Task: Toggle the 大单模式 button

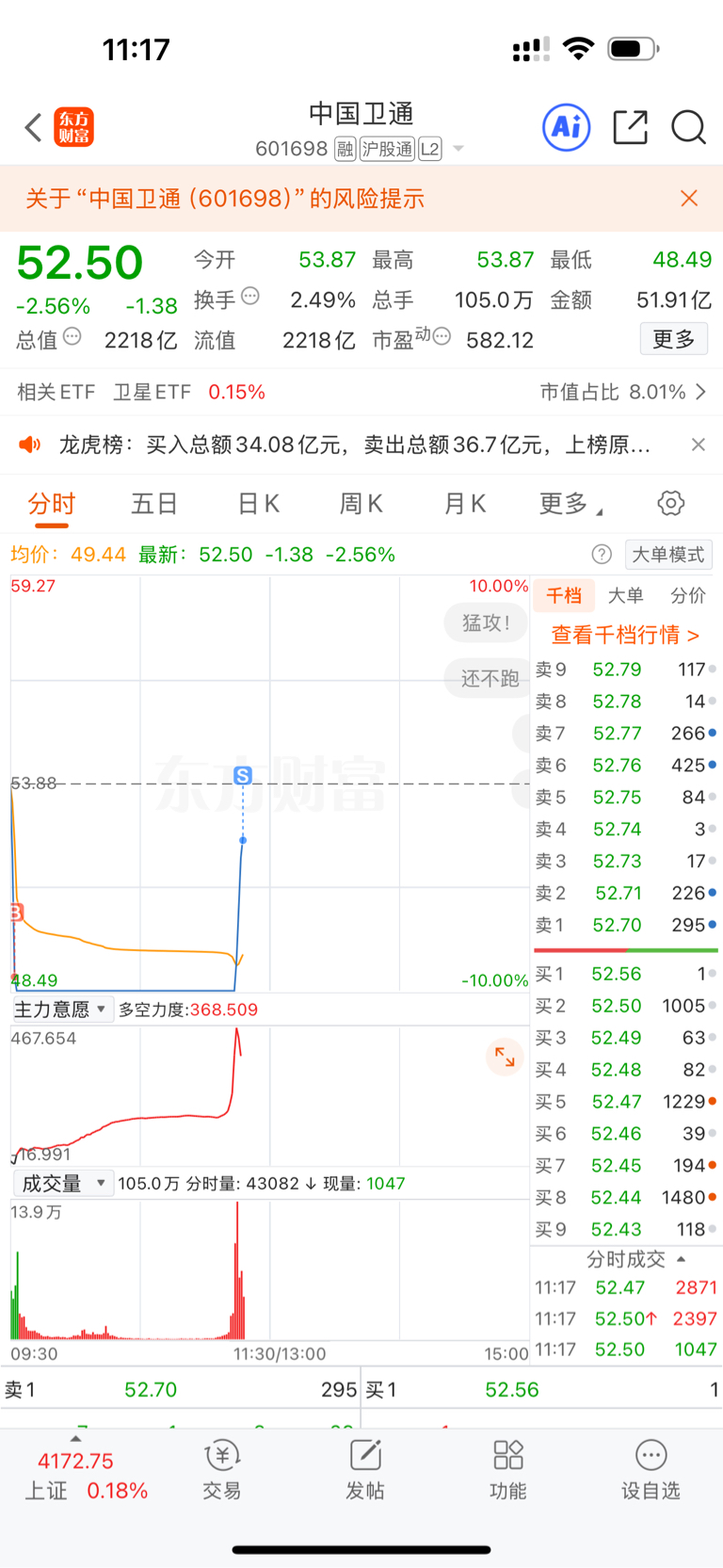Action: [x=667, y=555]
